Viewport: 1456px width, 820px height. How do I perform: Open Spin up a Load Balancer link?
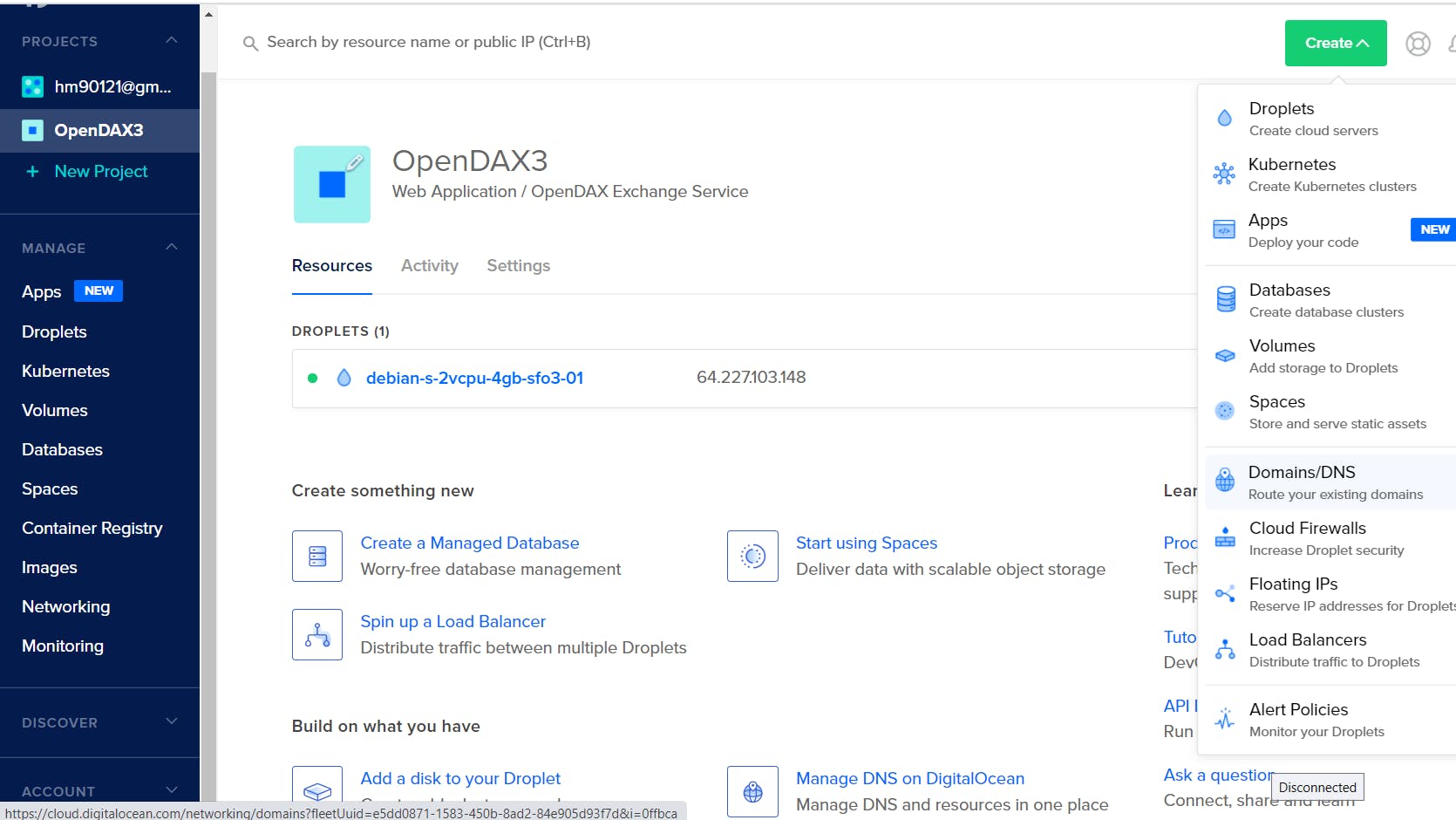tap(453, 621)
